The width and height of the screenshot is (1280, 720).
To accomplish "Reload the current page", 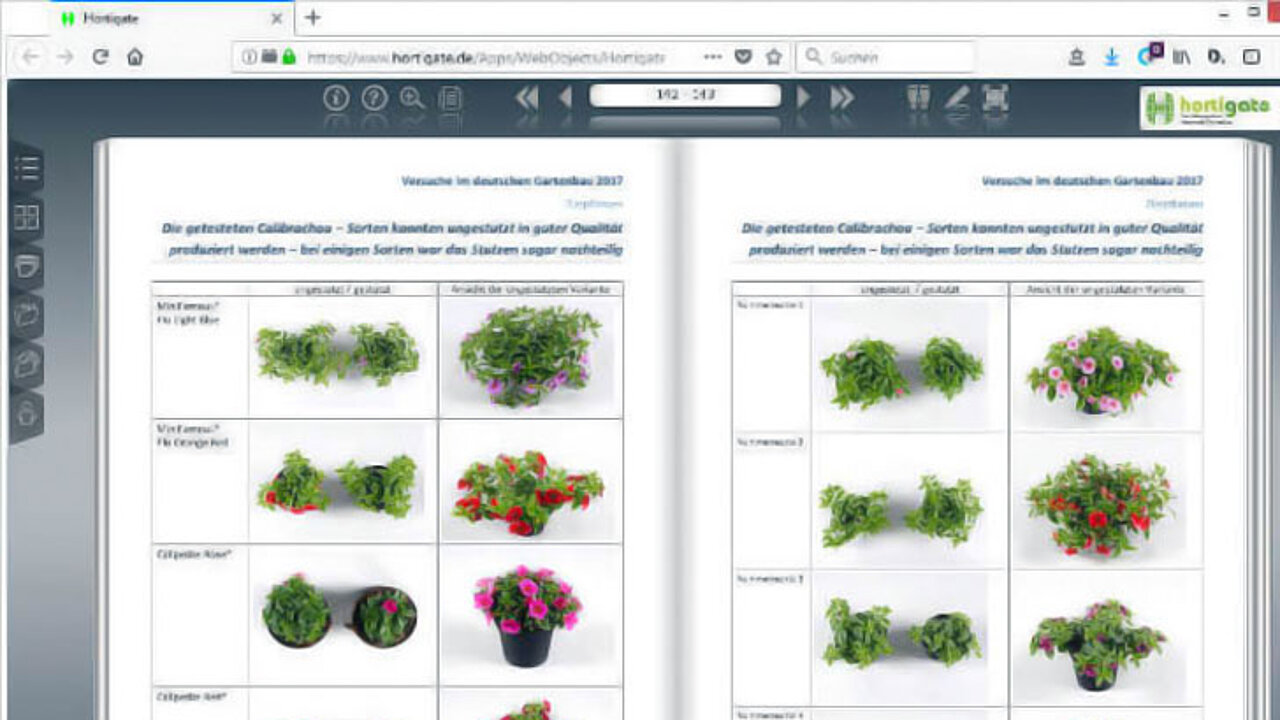I will coord(100,57).
